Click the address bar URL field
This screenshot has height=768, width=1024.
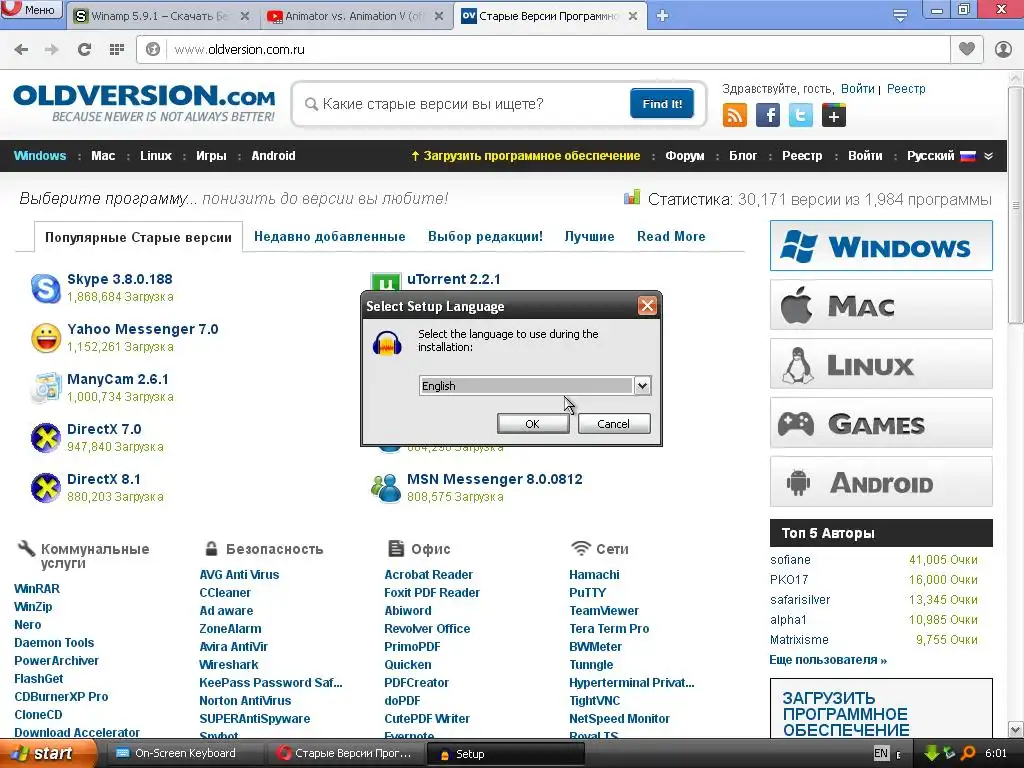click(558, 50)
